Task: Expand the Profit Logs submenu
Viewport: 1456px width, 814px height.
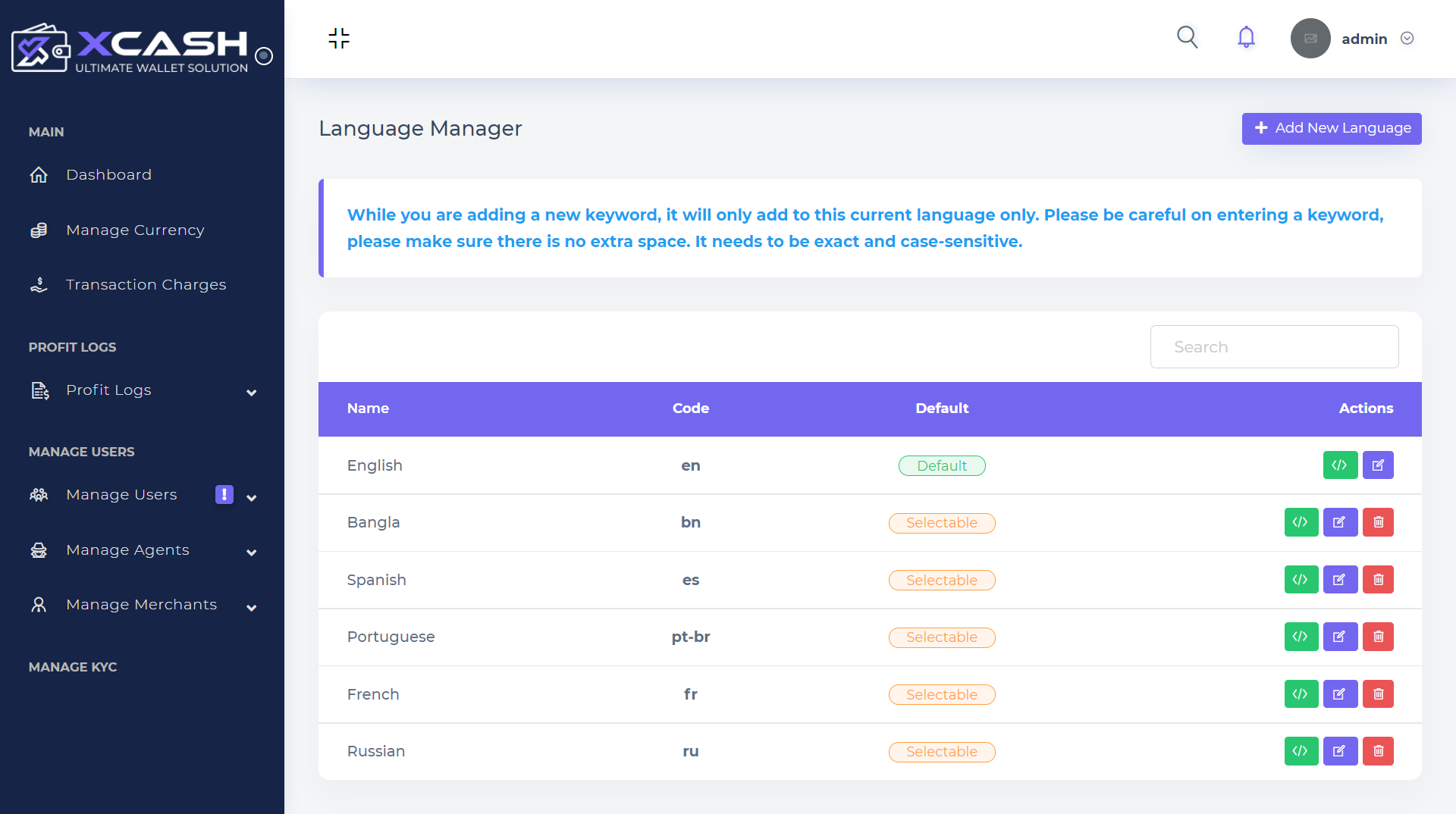Action: pos(251,393)
